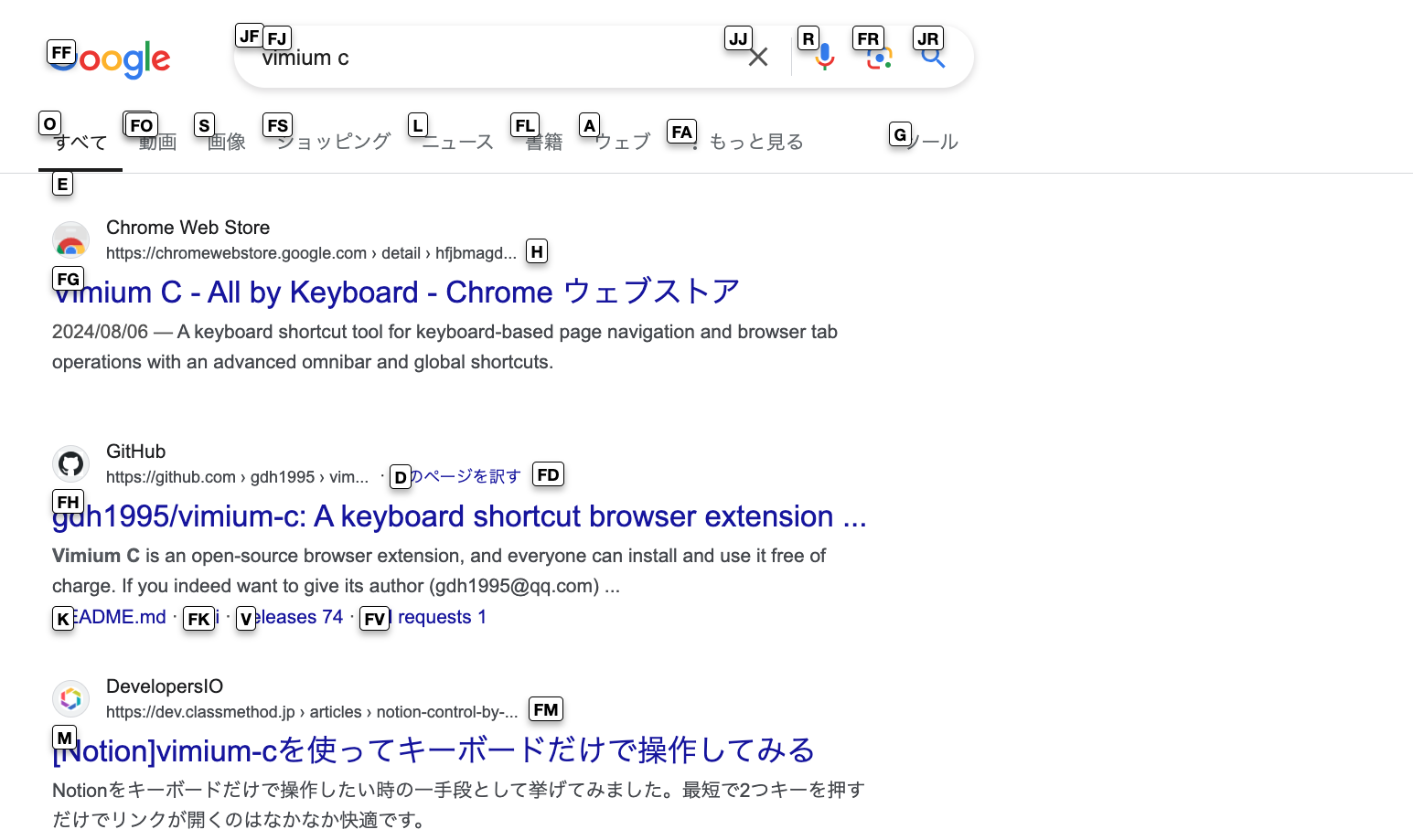Select the ショッピング shopping tab
The height and width of the screenshot is (840, 1413).
tap(334, 142)
